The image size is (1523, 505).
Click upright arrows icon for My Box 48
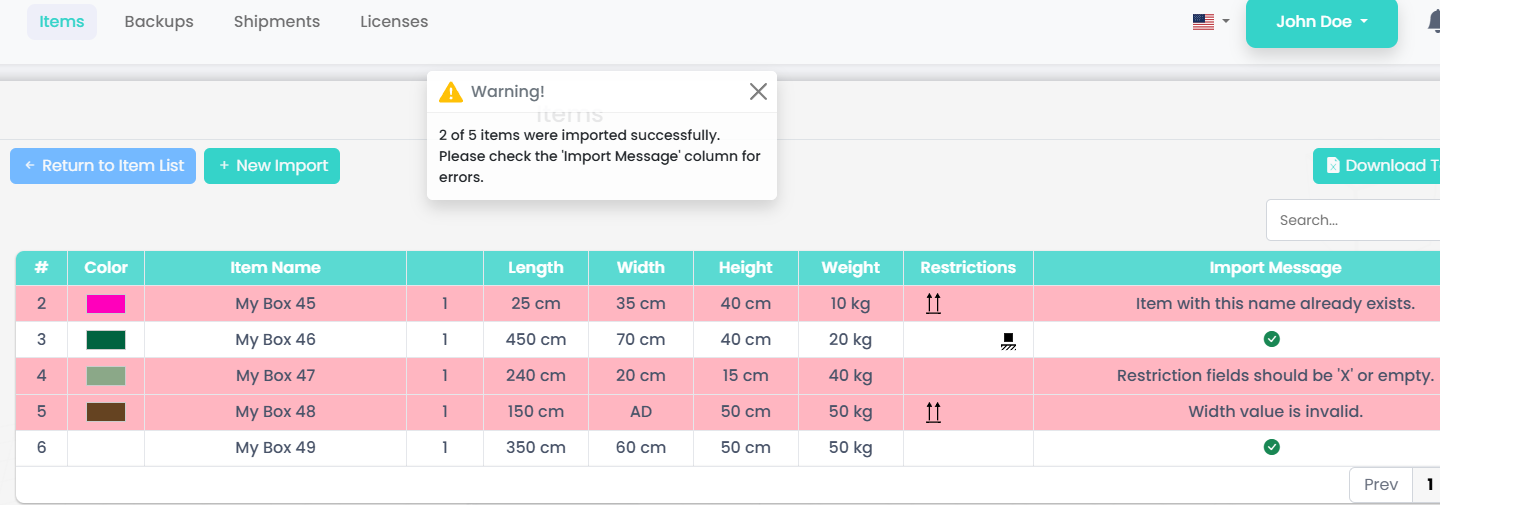tap(933, 412)
